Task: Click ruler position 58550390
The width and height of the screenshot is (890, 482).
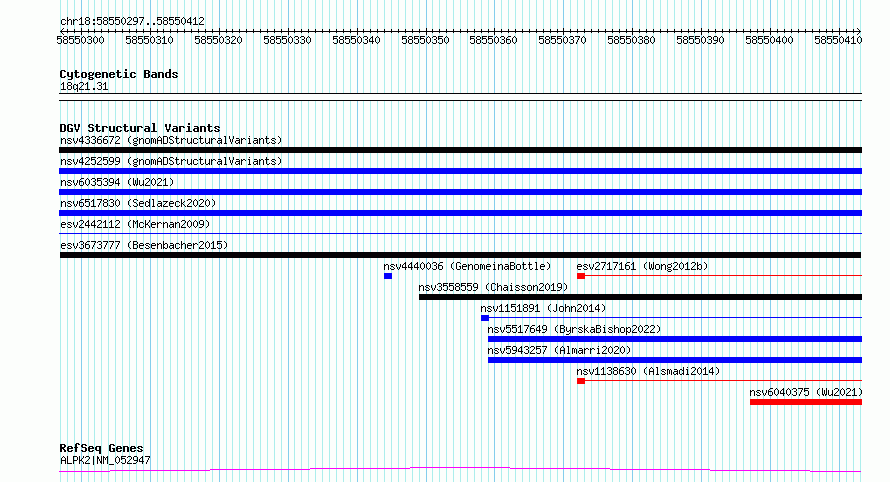Action: click(700, 40)
